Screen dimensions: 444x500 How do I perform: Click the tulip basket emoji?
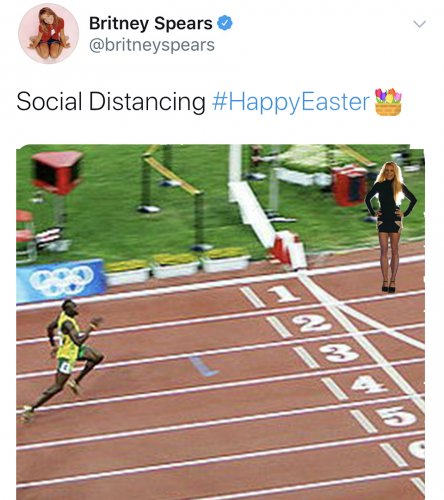(x=388, y=102)
